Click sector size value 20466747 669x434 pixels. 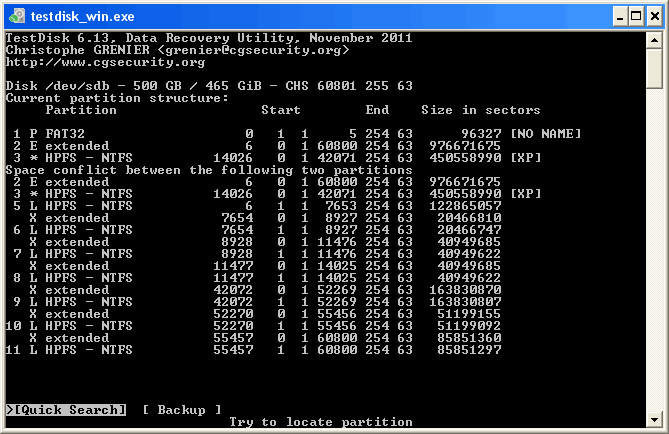469,230
